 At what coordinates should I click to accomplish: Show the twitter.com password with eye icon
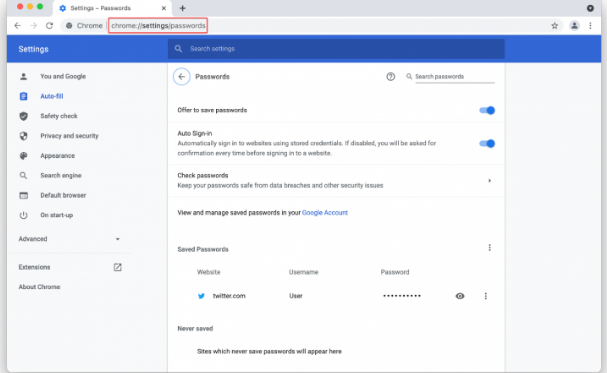point(460,296)
